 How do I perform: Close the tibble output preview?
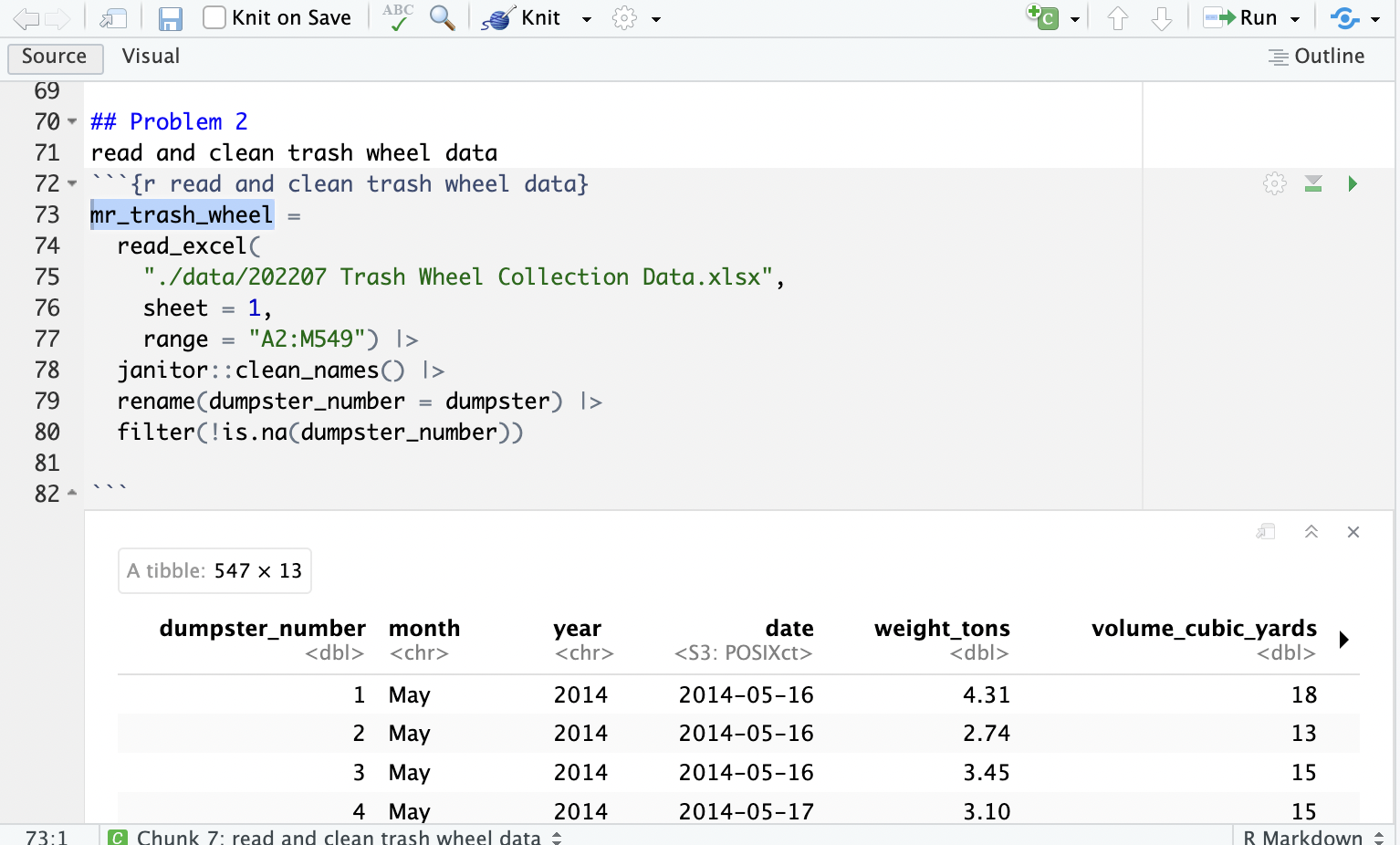coord(1353,531)
